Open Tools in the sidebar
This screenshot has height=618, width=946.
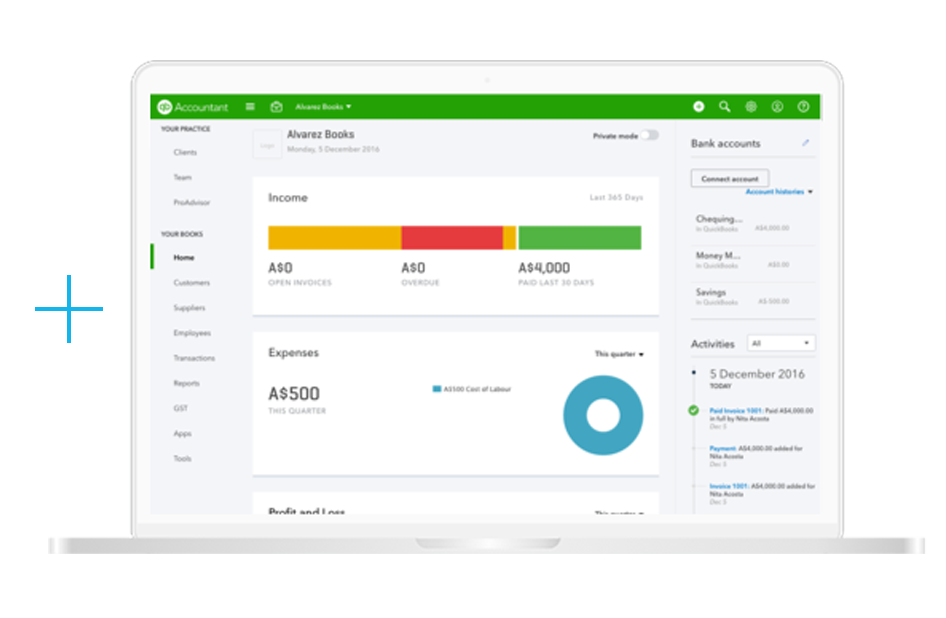pos(183,459)
